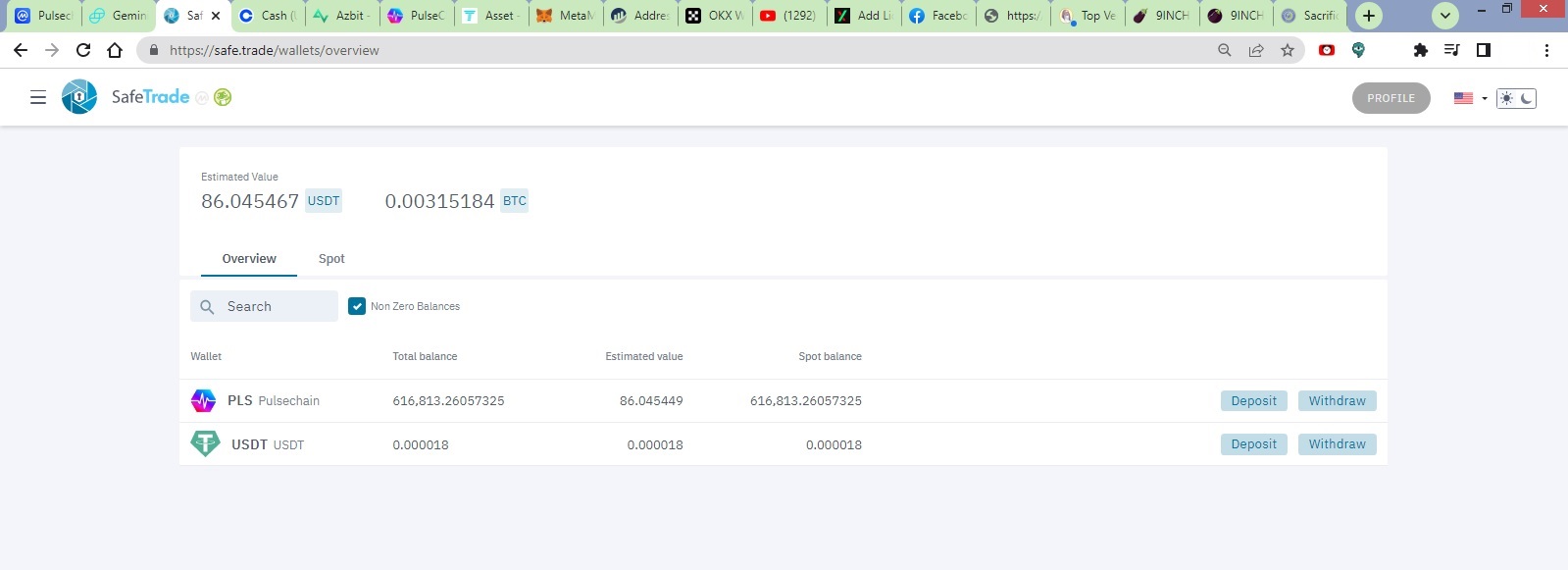Viewport: 1568px width, 570px height.
Task: Go back with the browser back arrow
Action: pos(21,50)
